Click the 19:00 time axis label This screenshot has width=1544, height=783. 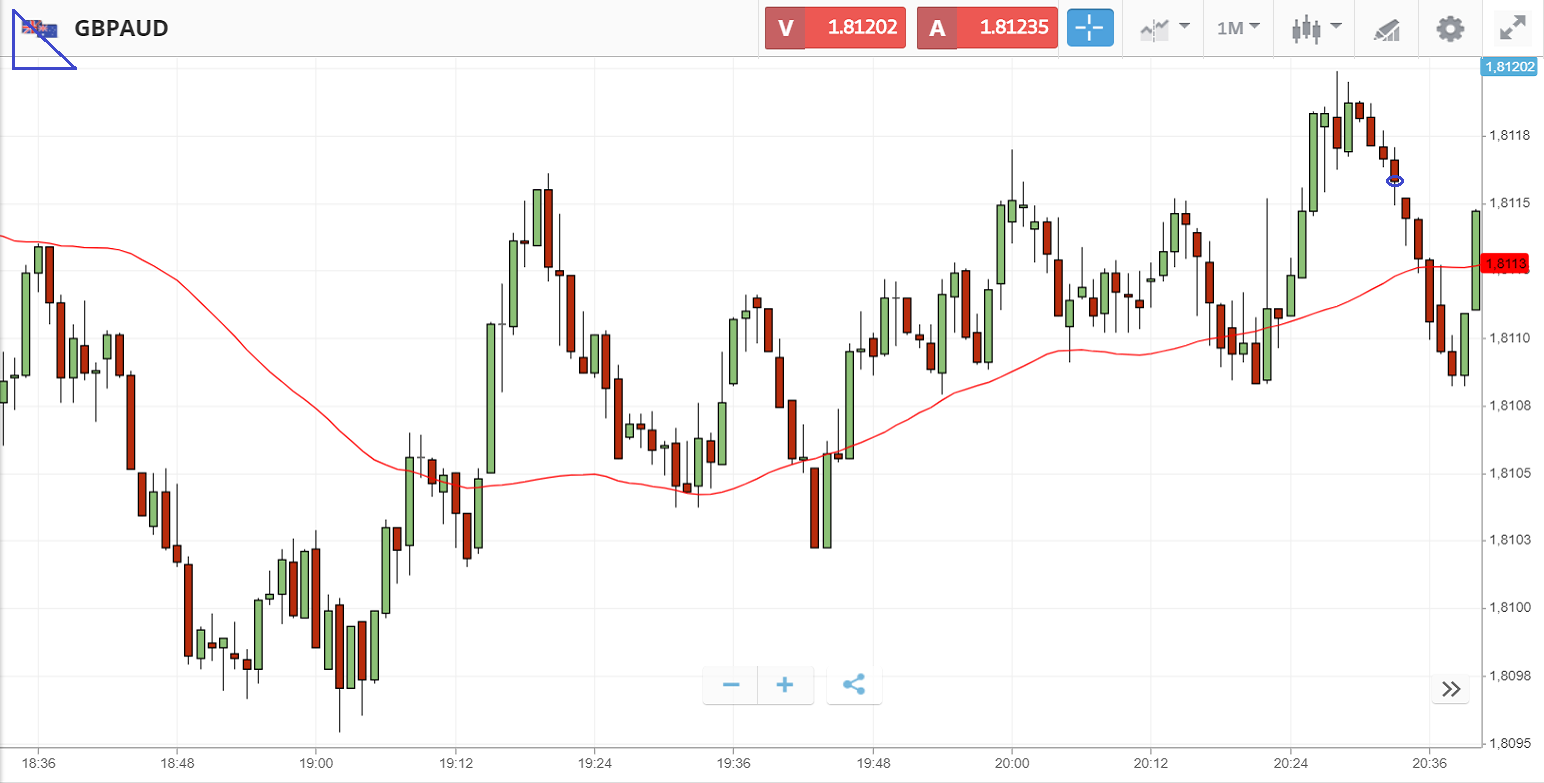coord(315,762)
